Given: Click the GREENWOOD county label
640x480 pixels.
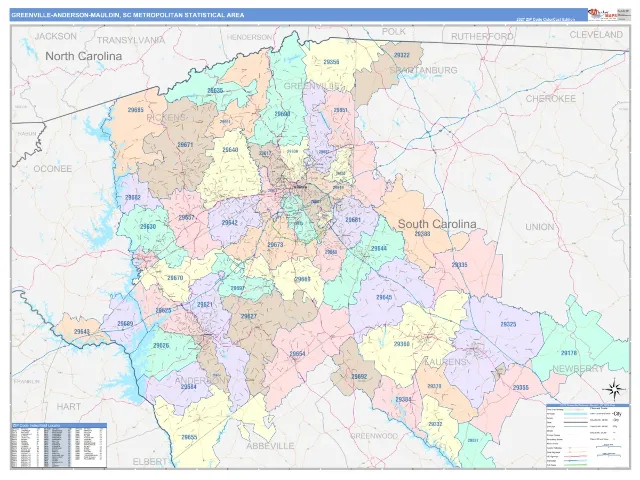Looking at the screenshot, I should point(374,436).
